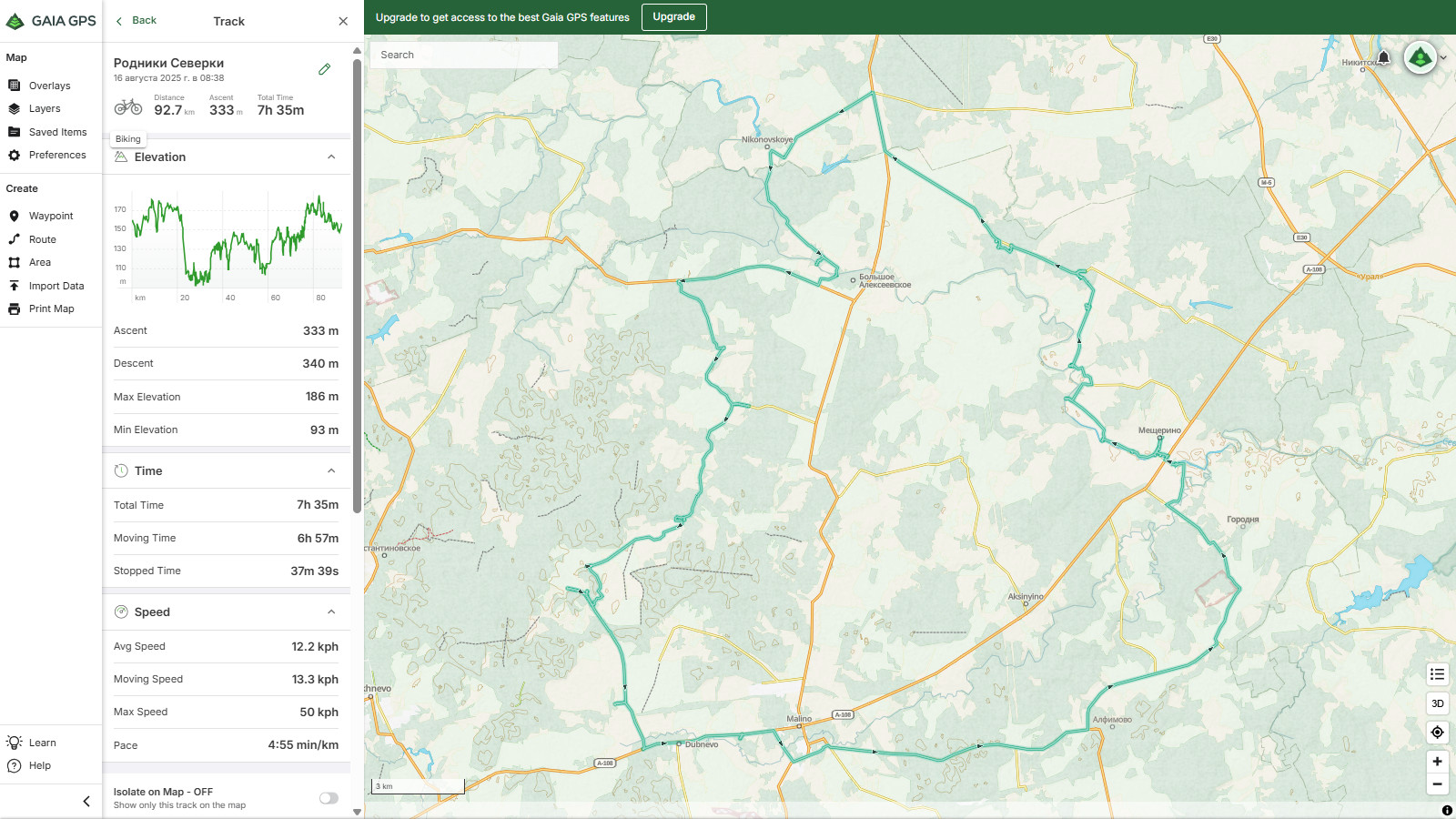Click the Stopped Time 37m 39s value
Image resolution: width=1456 pixels, height=819 pixels.
coord(314,571)
